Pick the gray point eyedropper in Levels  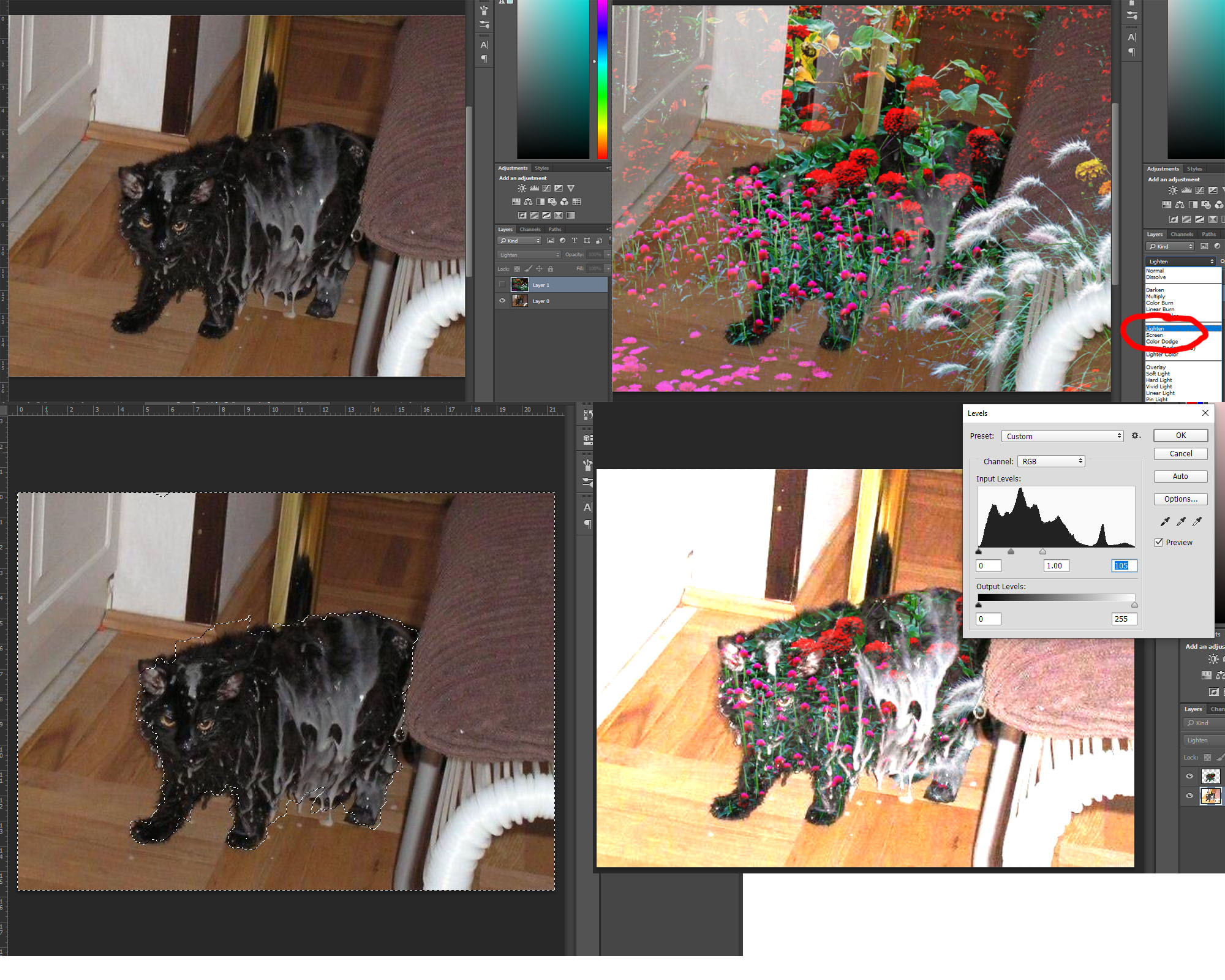[x=1181, y=521]
